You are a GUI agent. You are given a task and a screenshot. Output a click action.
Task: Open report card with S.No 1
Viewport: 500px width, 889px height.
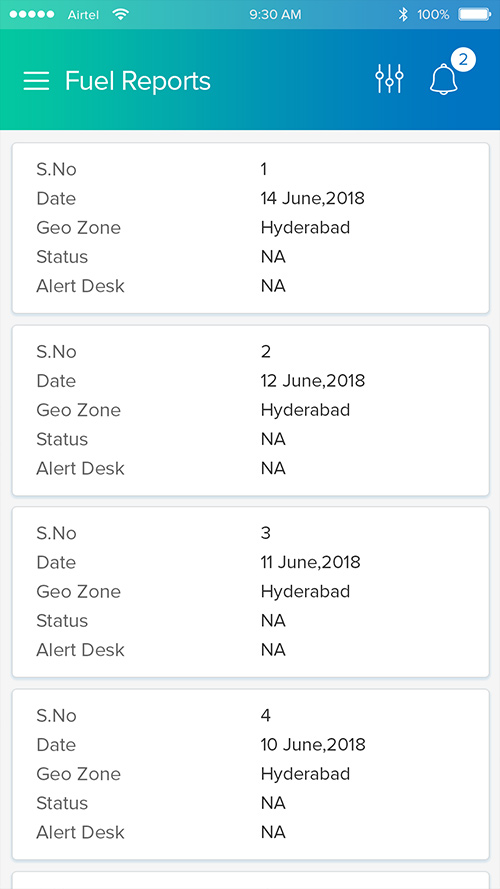pyautogui.click(x=251, y=228)
